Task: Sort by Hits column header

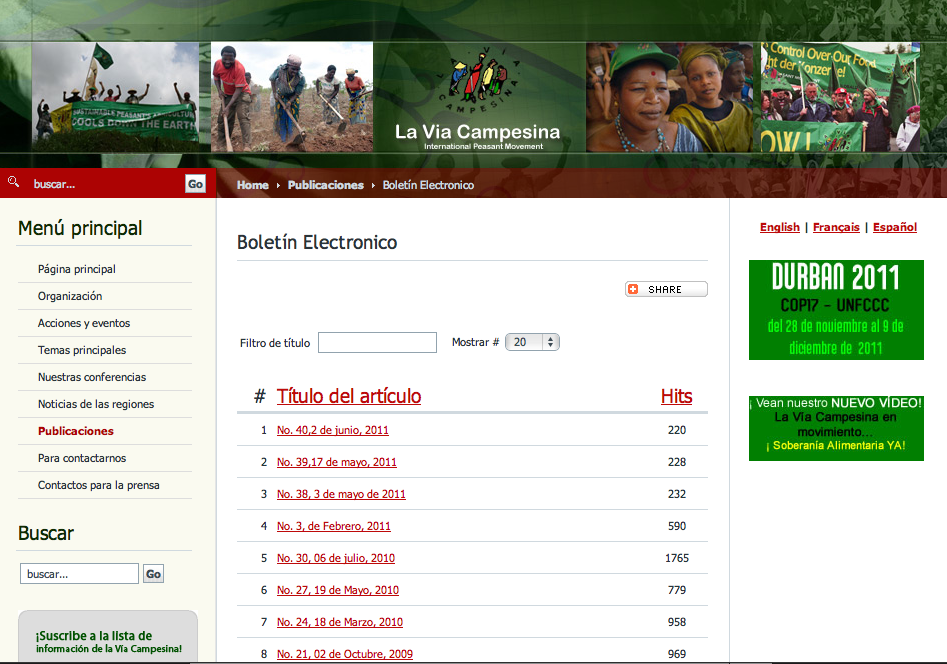Action: 676,396
